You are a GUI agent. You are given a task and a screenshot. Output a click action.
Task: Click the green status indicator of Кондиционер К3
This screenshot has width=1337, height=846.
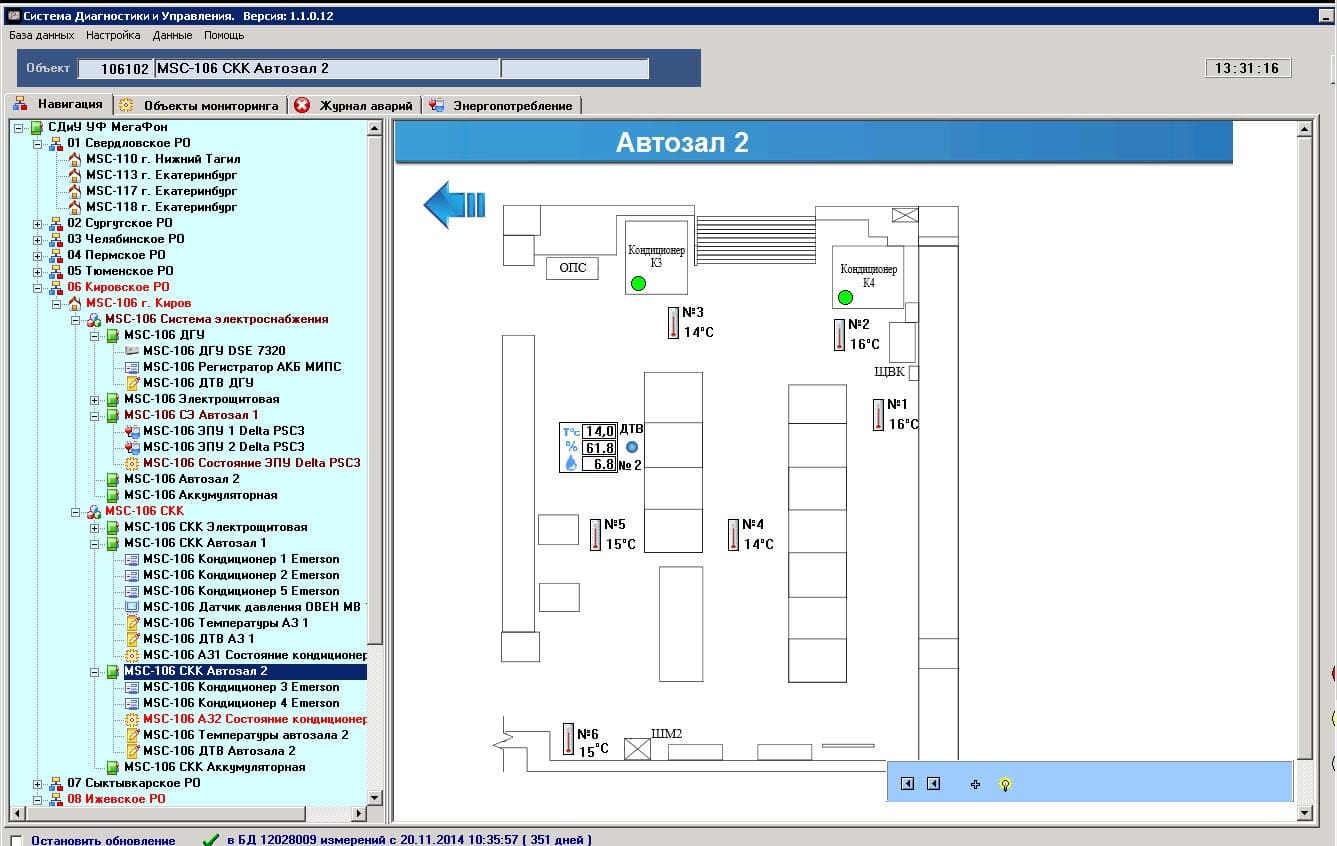(x=638, y=284)
